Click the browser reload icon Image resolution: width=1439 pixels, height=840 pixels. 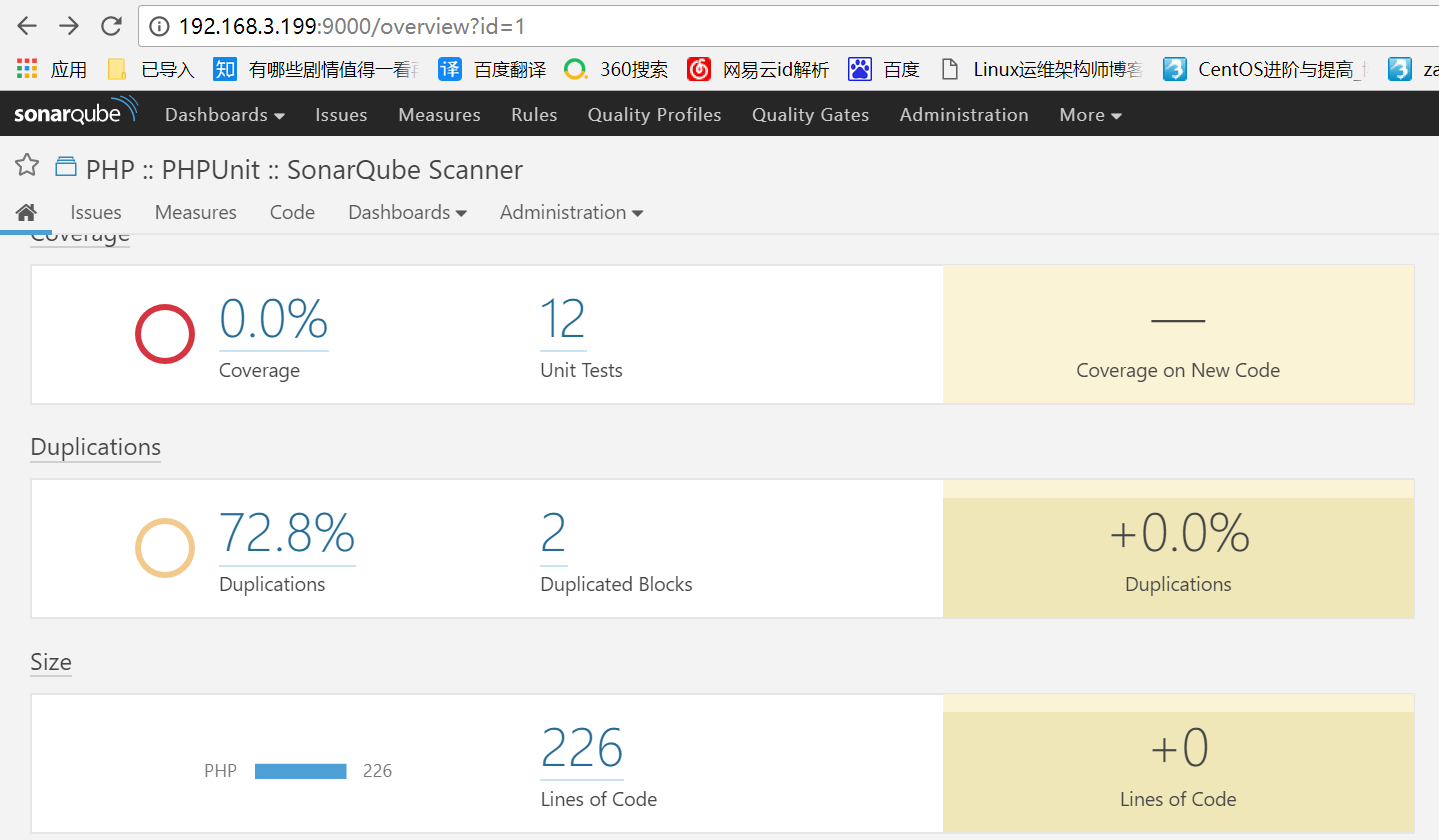[x=110, y=26]
